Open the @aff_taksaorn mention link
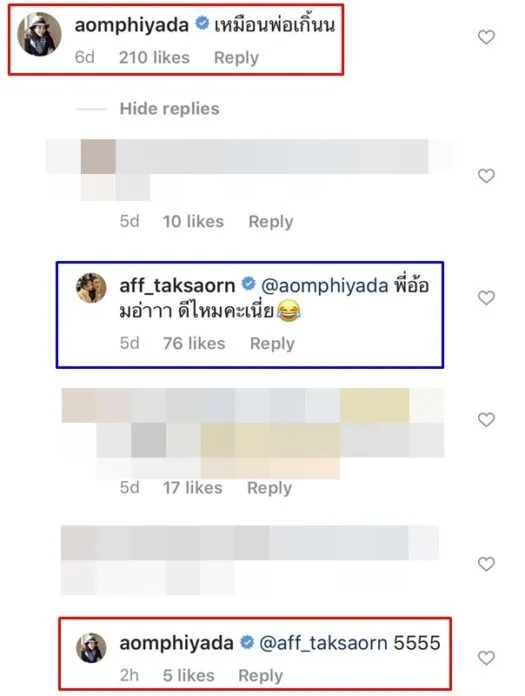The image size is (525, 696). 323,643
